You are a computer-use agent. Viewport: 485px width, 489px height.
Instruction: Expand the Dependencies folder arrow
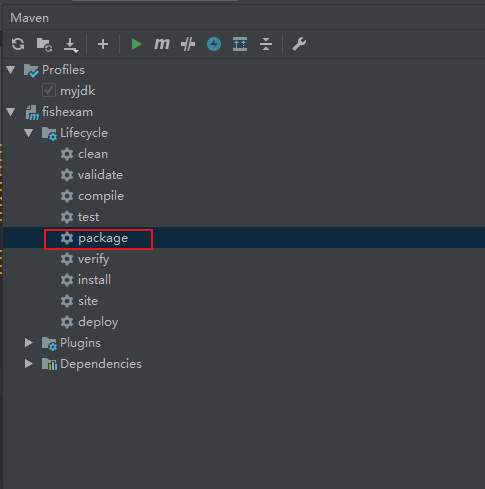click(29, 364)
